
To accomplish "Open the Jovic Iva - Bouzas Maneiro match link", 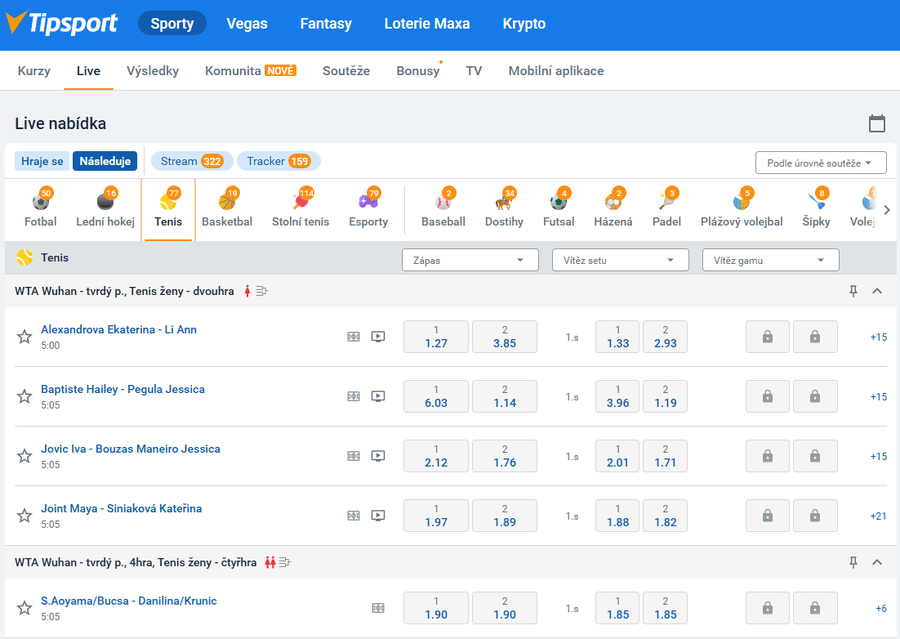I will click(x=130, y=449).
